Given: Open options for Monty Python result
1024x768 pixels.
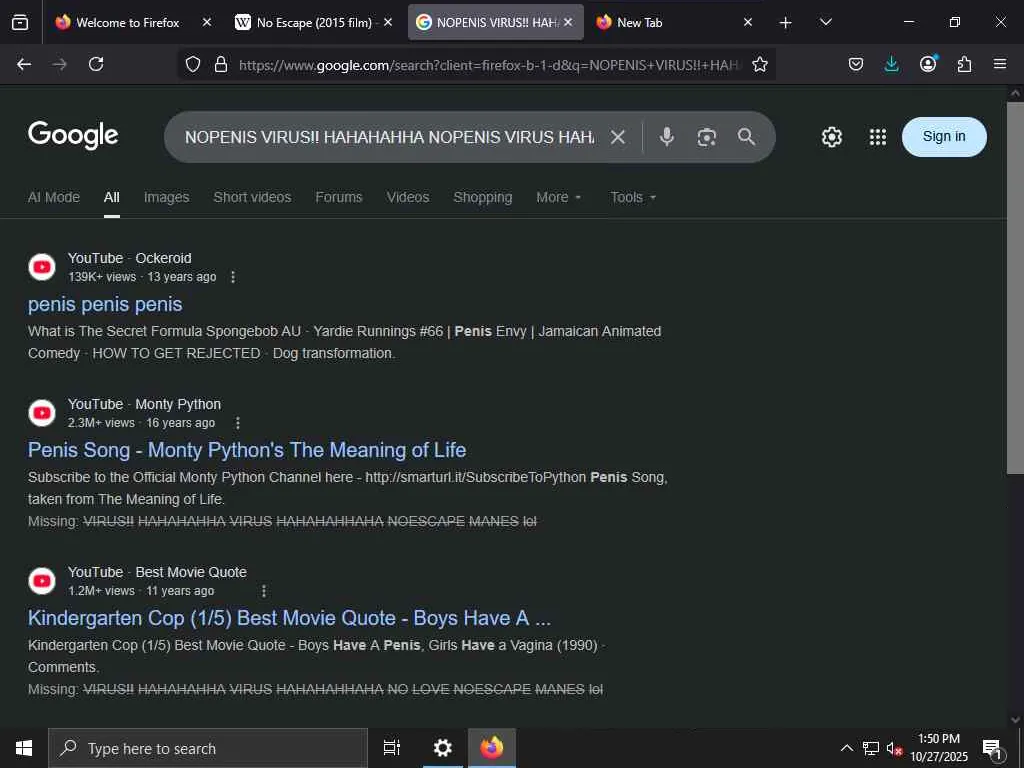Looking at the screenshot, I should pos(238,423).
